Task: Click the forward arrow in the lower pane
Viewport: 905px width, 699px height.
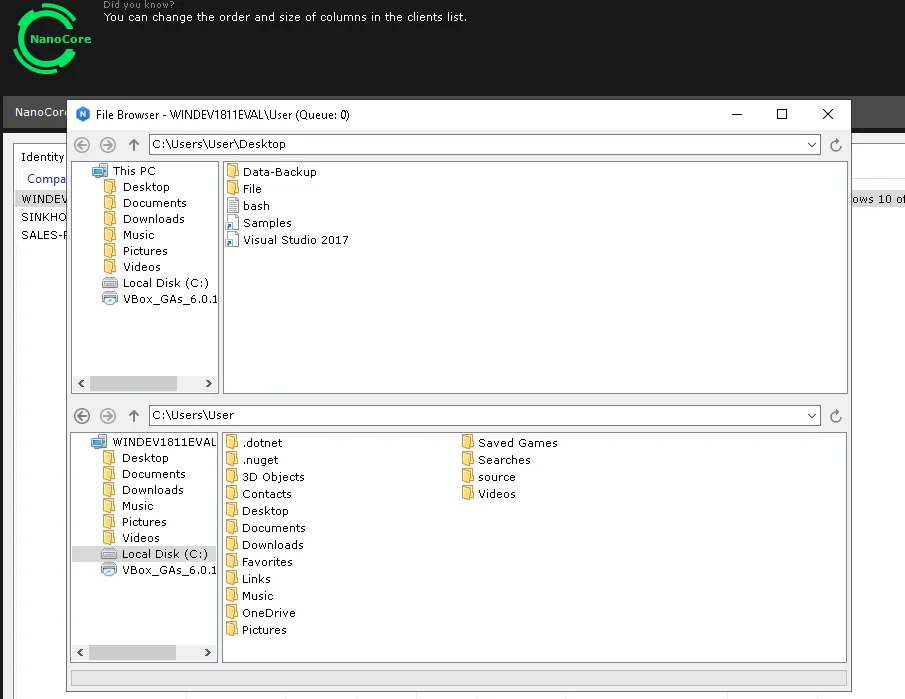Action: (x=108, y=416)
